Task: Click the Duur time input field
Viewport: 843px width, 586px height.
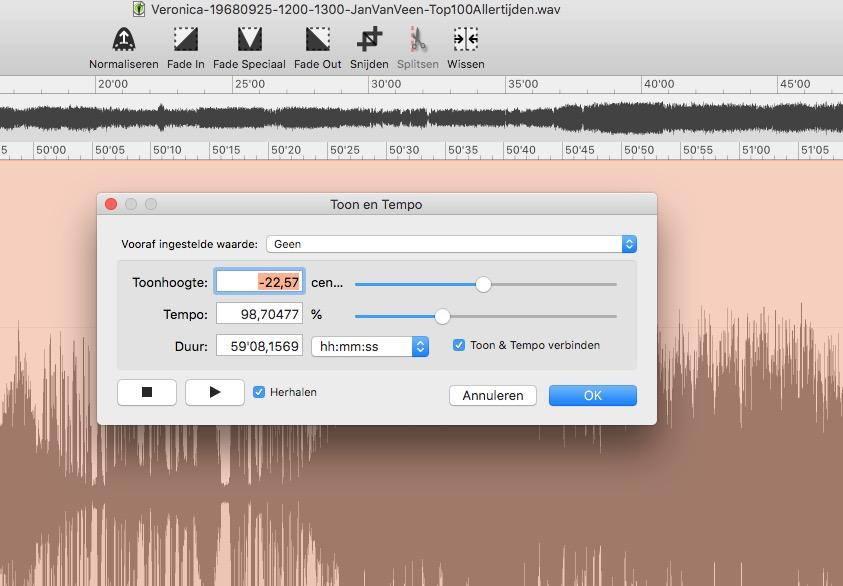Action: (x=259, y=346)
